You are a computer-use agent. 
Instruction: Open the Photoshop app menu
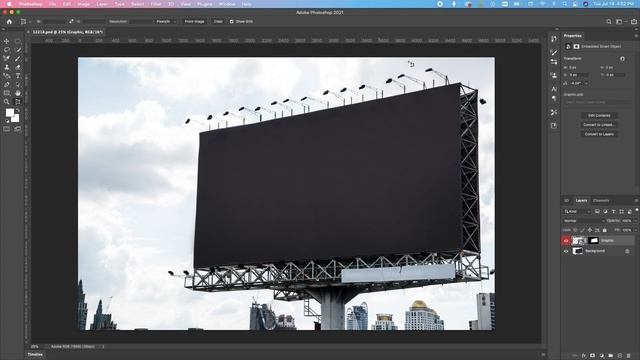click(30, 4)
